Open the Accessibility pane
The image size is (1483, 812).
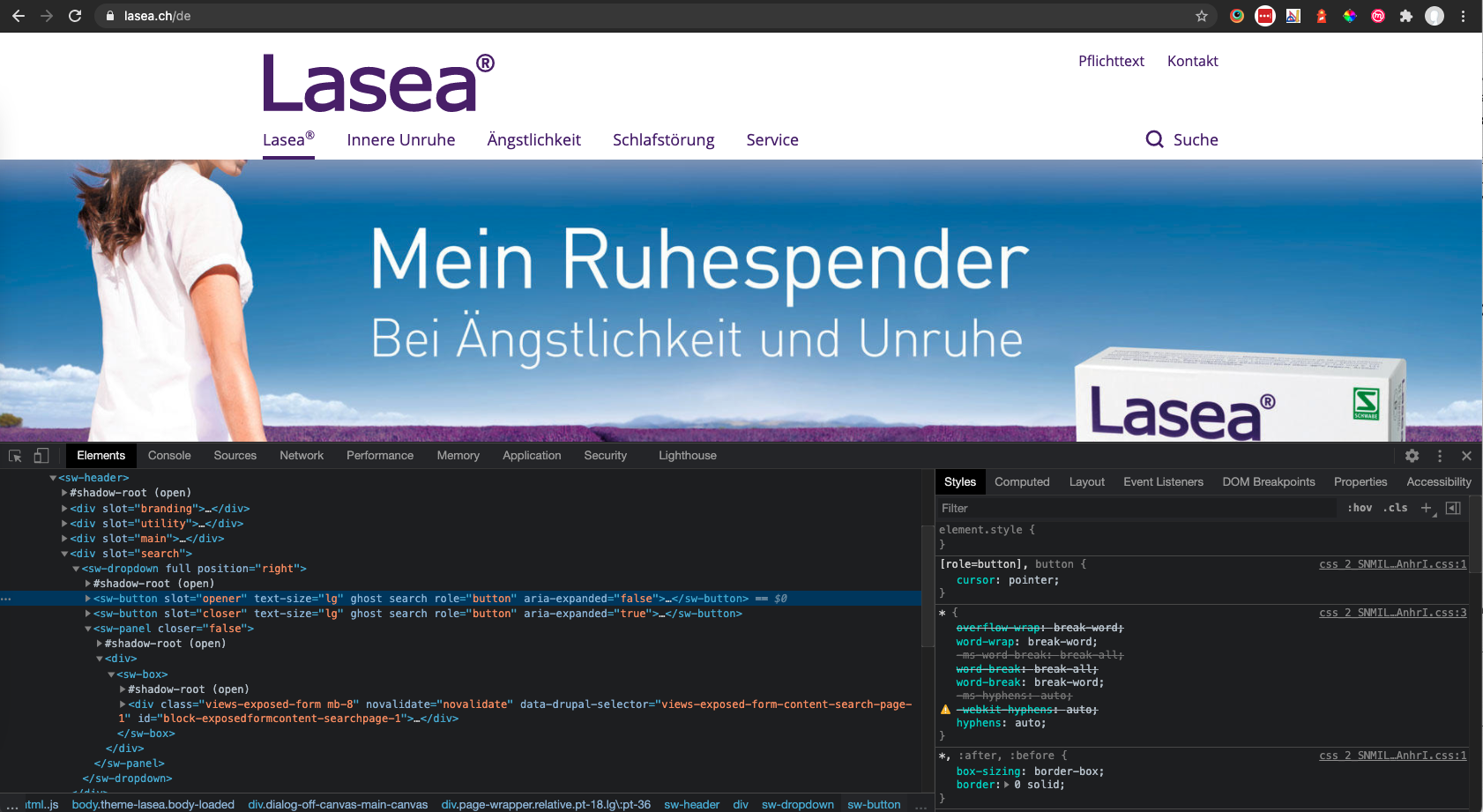pos(1438,482)
